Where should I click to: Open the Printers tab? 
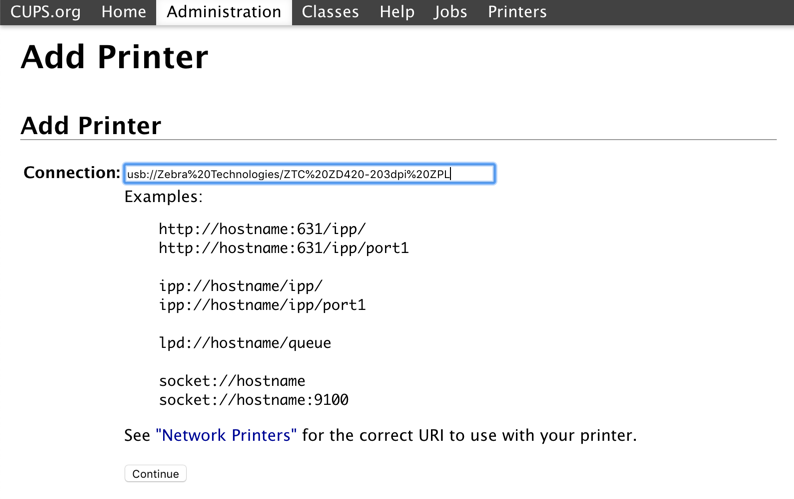[517, 12]
